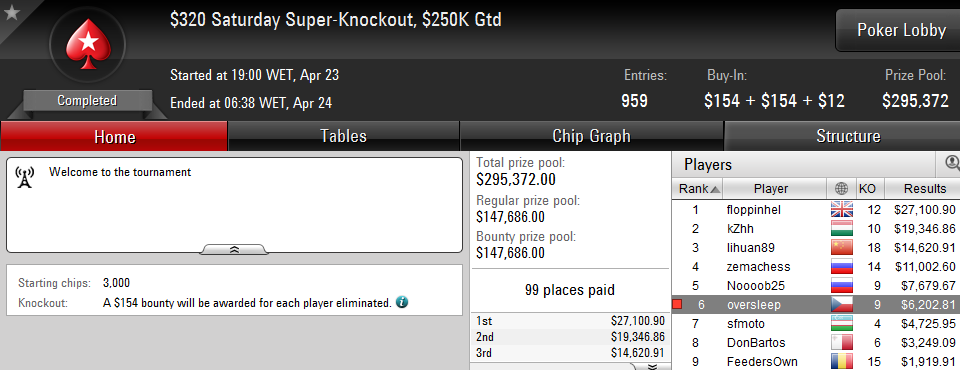Viewport: 960px width, 370px height.
Task: Select the Home tab
Action: coord(114,136)
